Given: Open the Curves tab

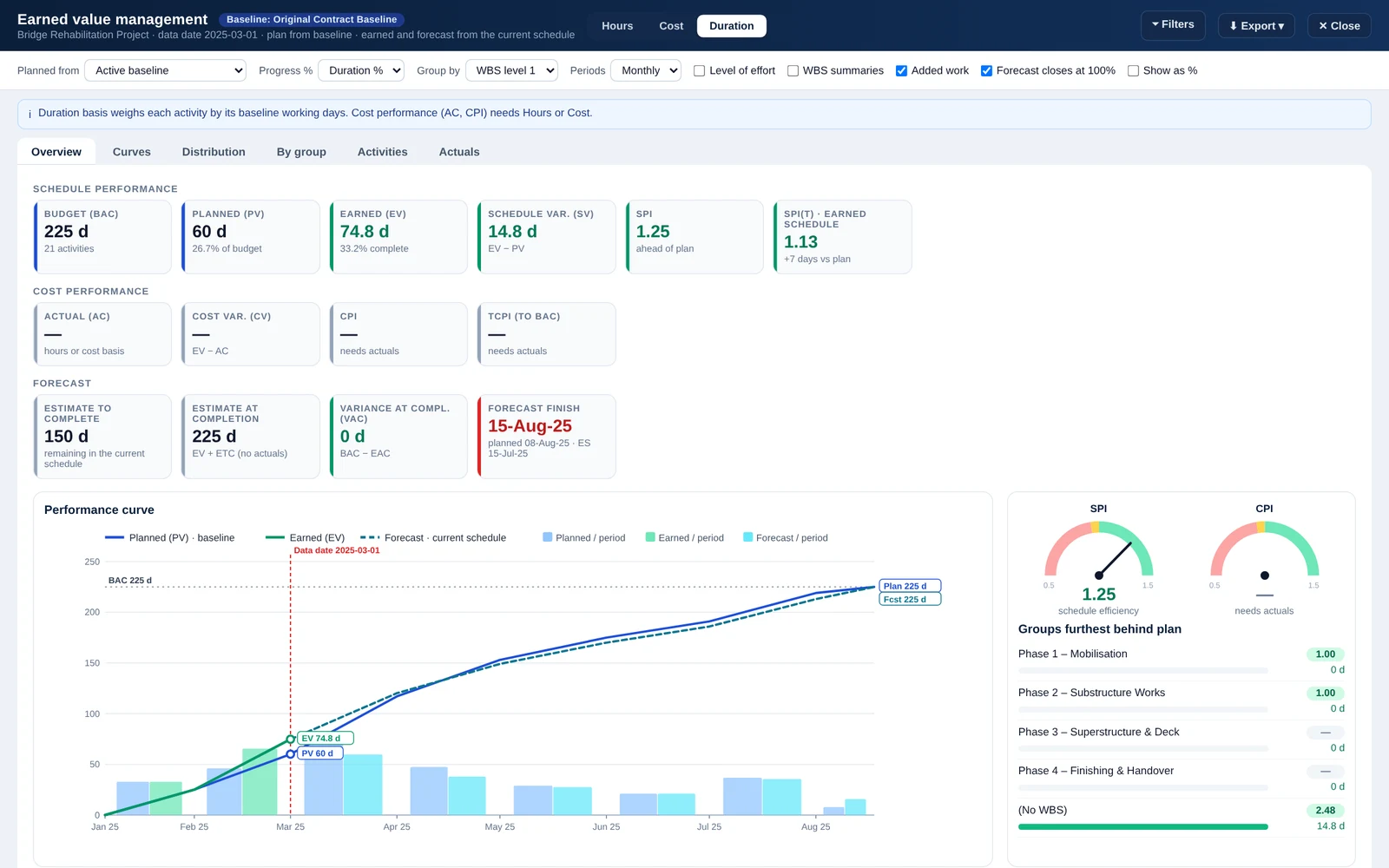Looking at the screenshot, I should [x=132, y=152].
